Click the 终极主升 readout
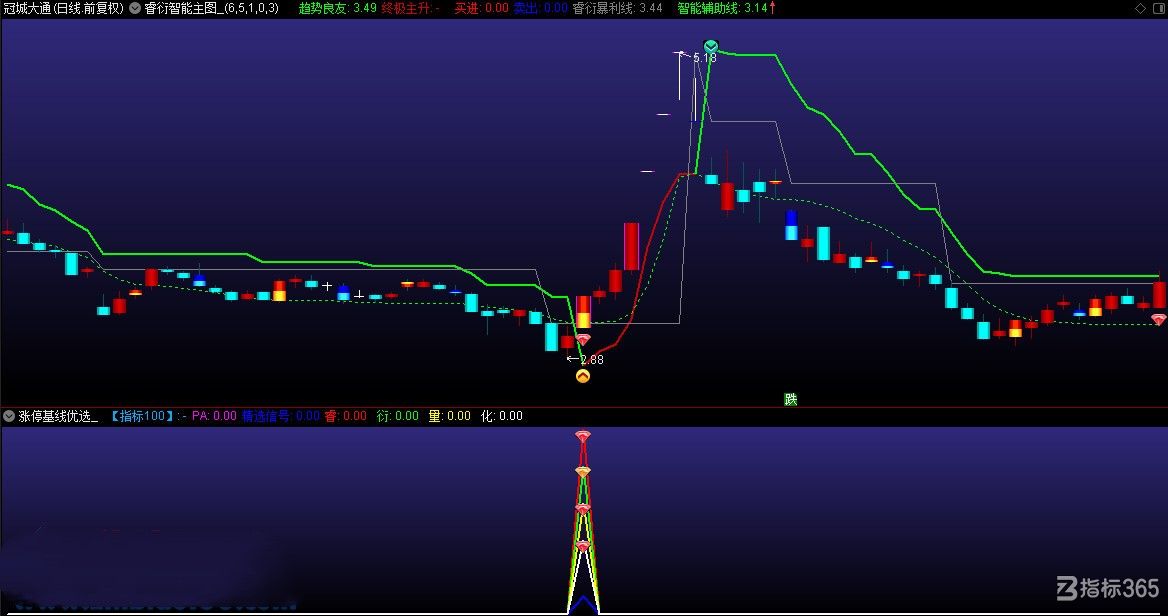 click(x=410, y=8)
